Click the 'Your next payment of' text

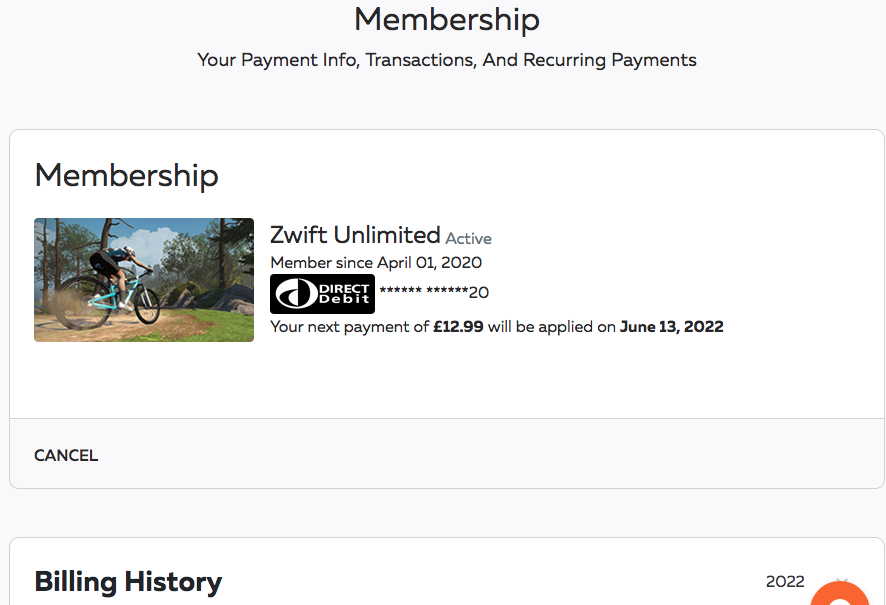pyautogui.click(x=349, y=326)
